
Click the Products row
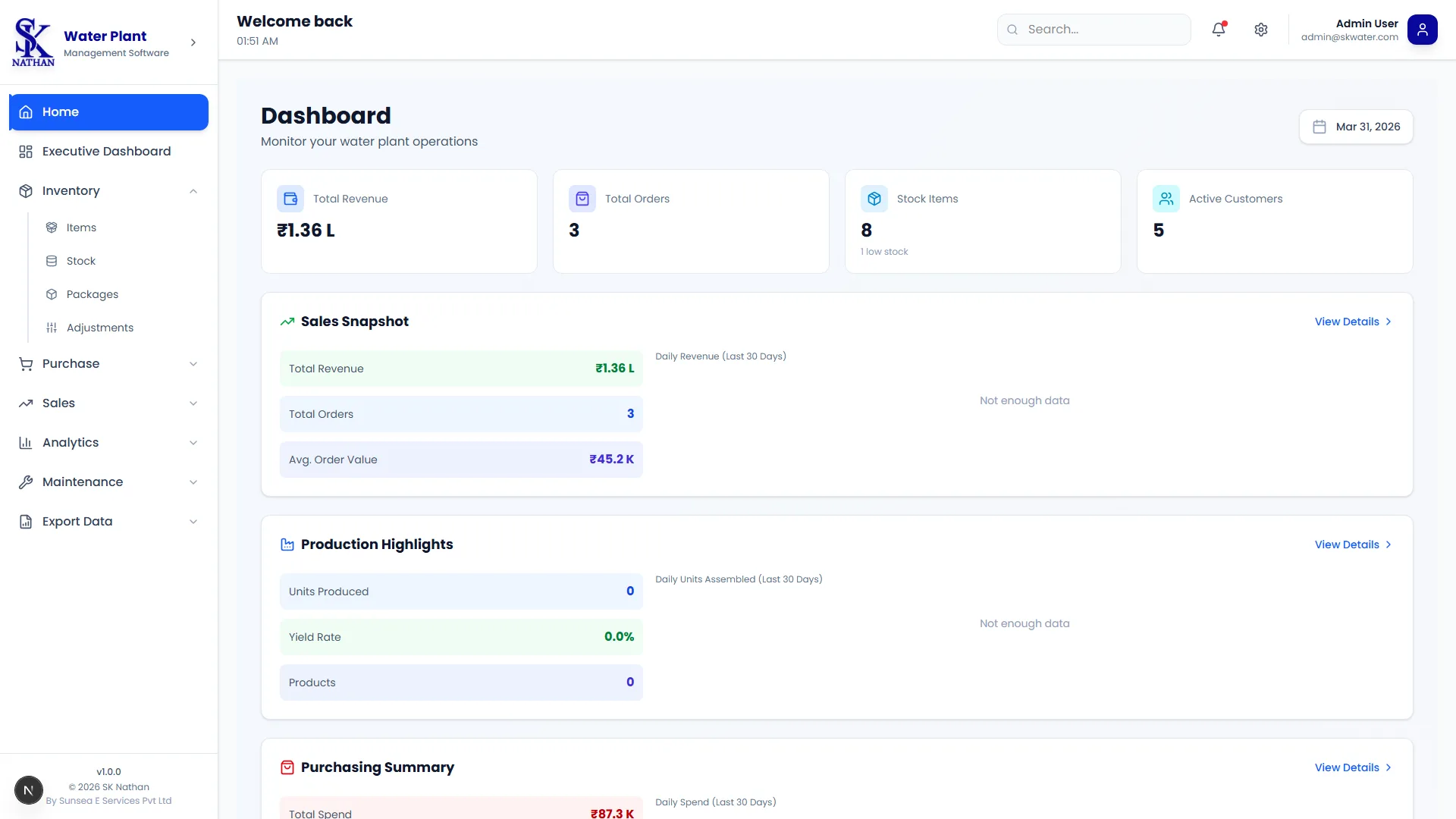(x=461, y=682)
